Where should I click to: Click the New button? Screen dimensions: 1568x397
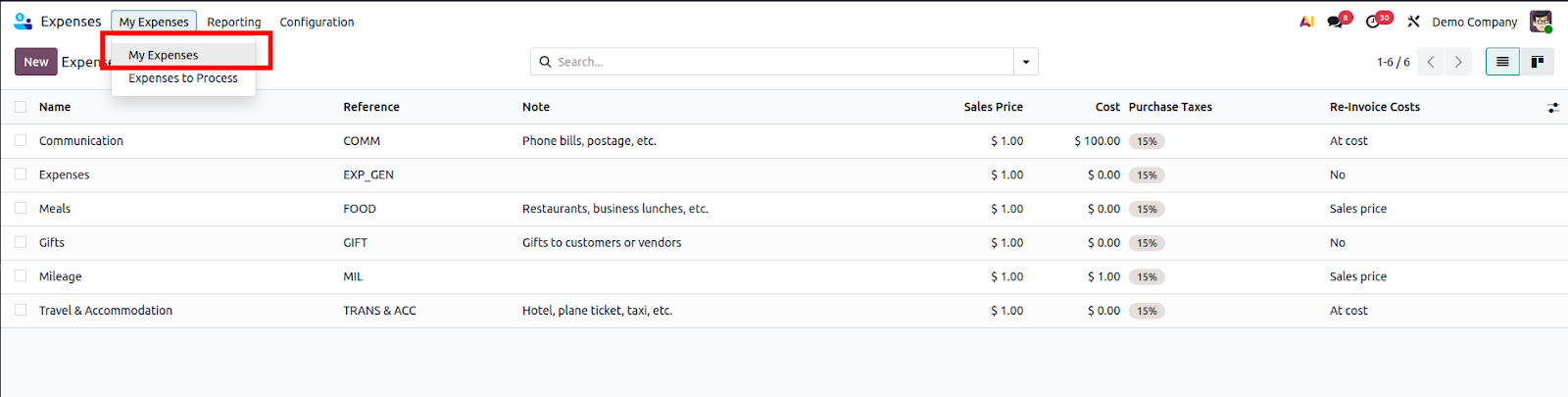(x=35, y=62)
